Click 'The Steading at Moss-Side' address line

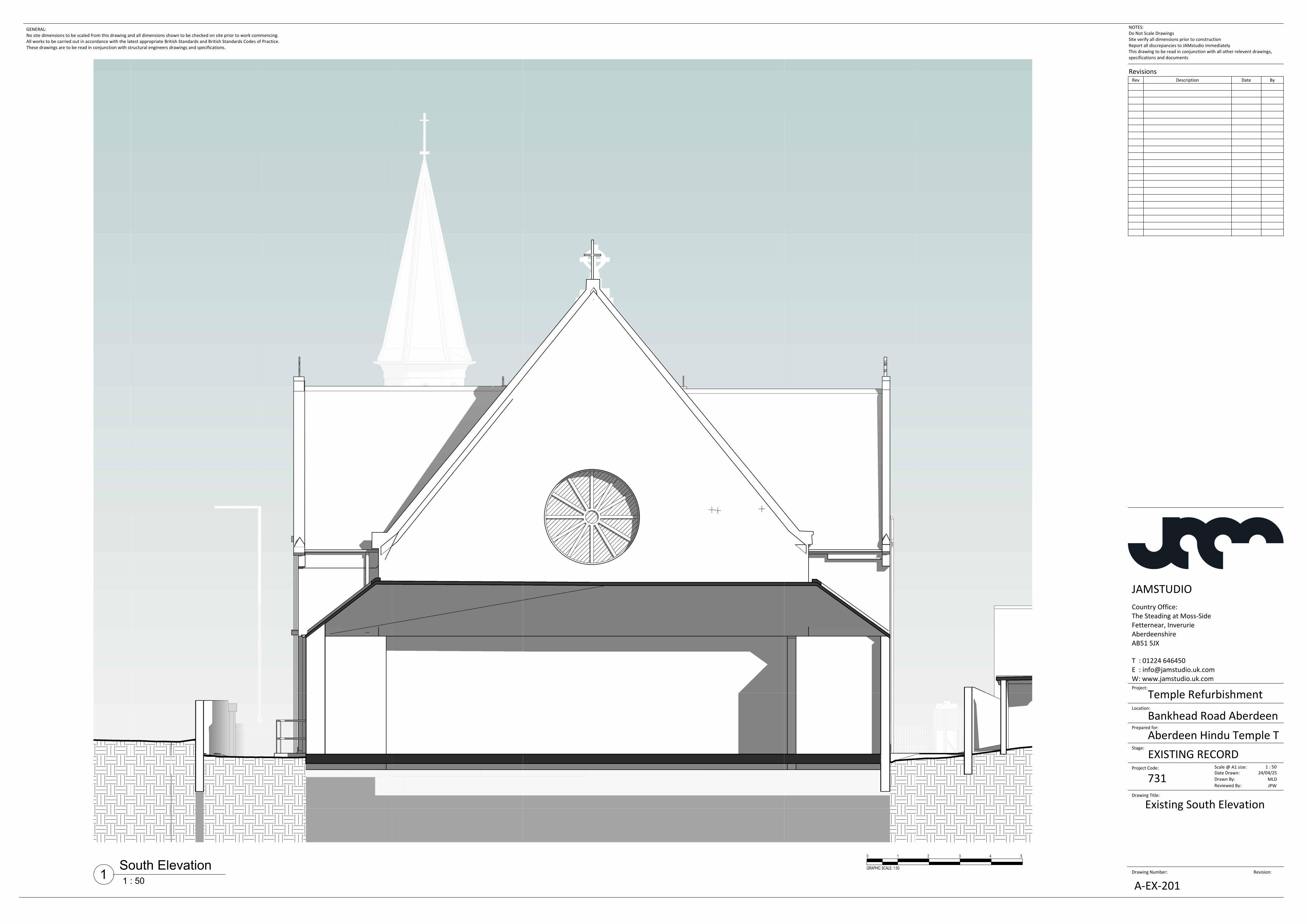tap(1171, 616)
